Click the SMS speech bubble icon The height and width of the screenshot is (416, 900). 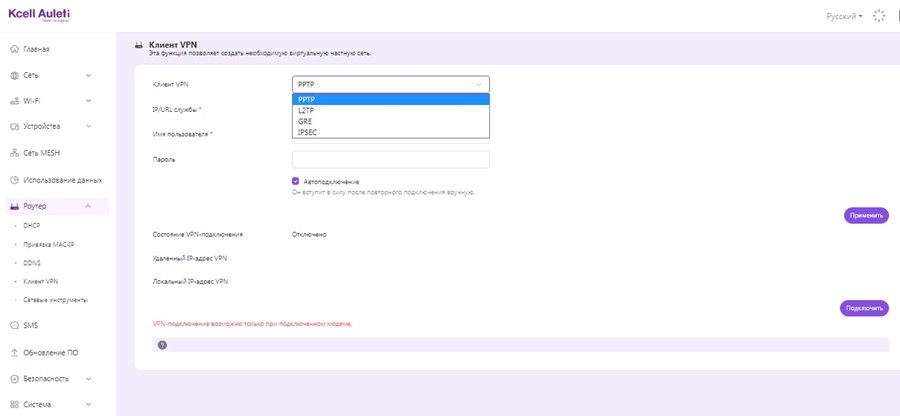point(14,325)
